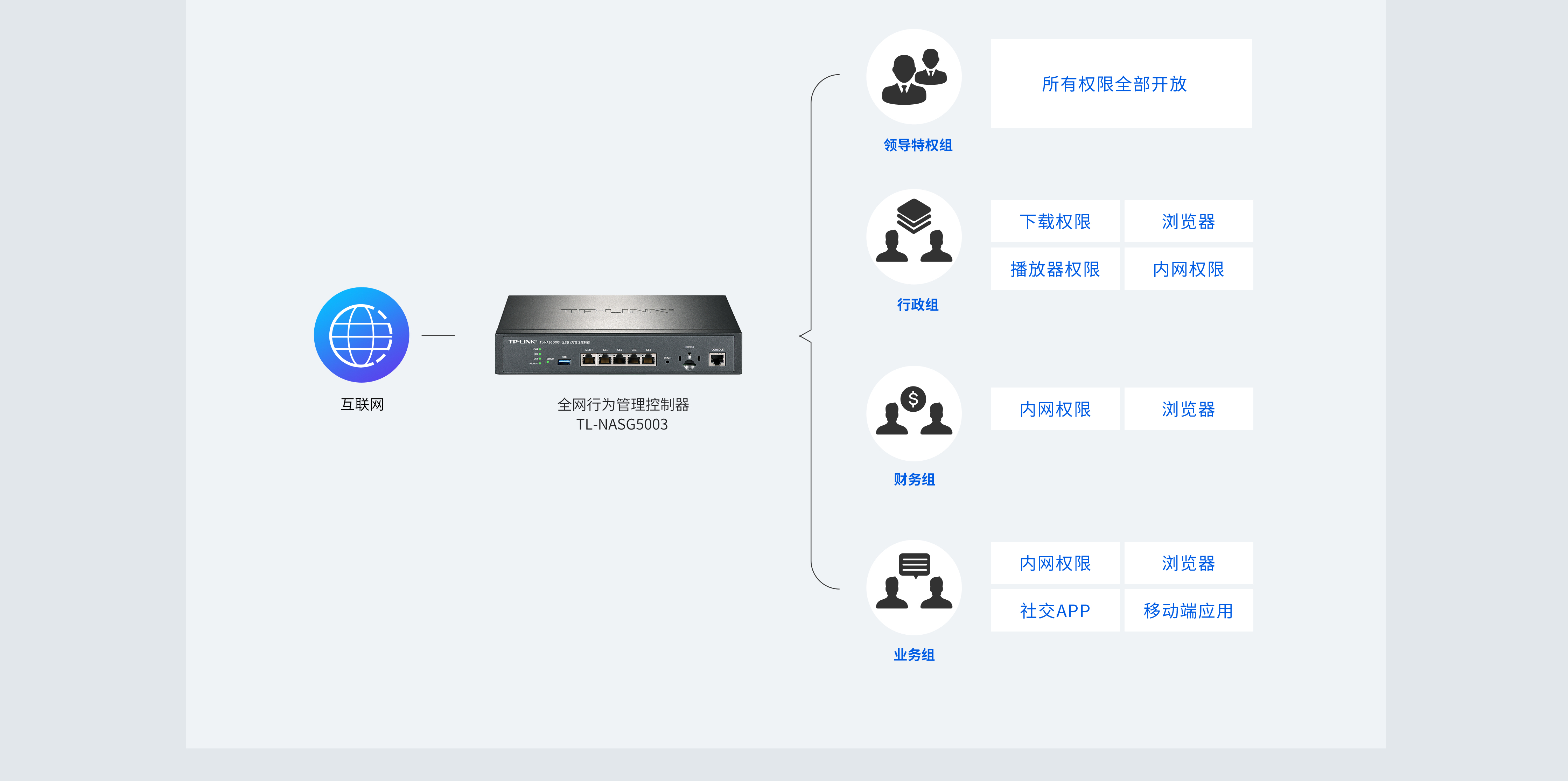Click the 所有权限全部开放 box

(1121, 83)
